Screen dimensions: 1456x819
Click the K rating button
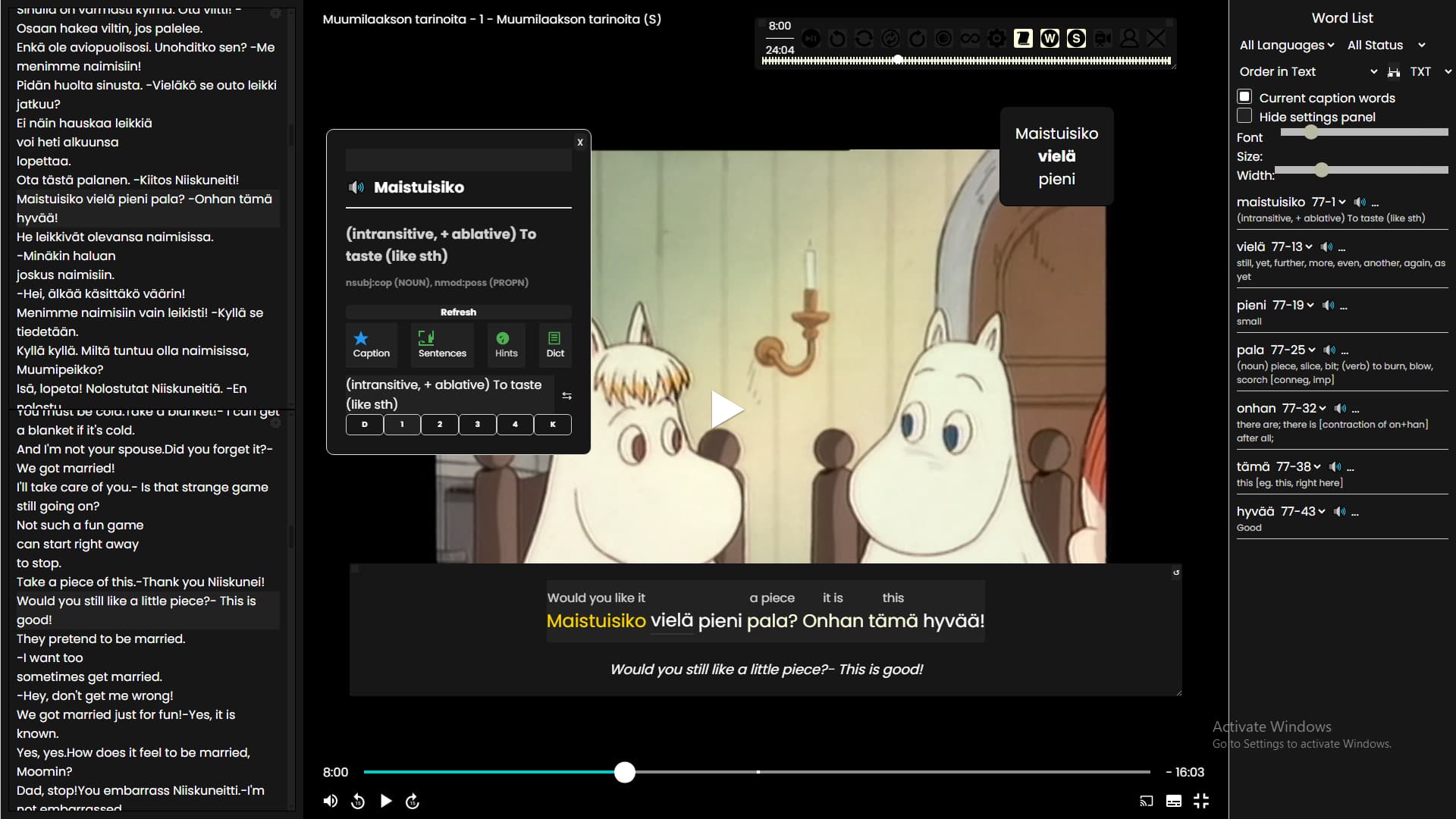[x=553, y=425]
